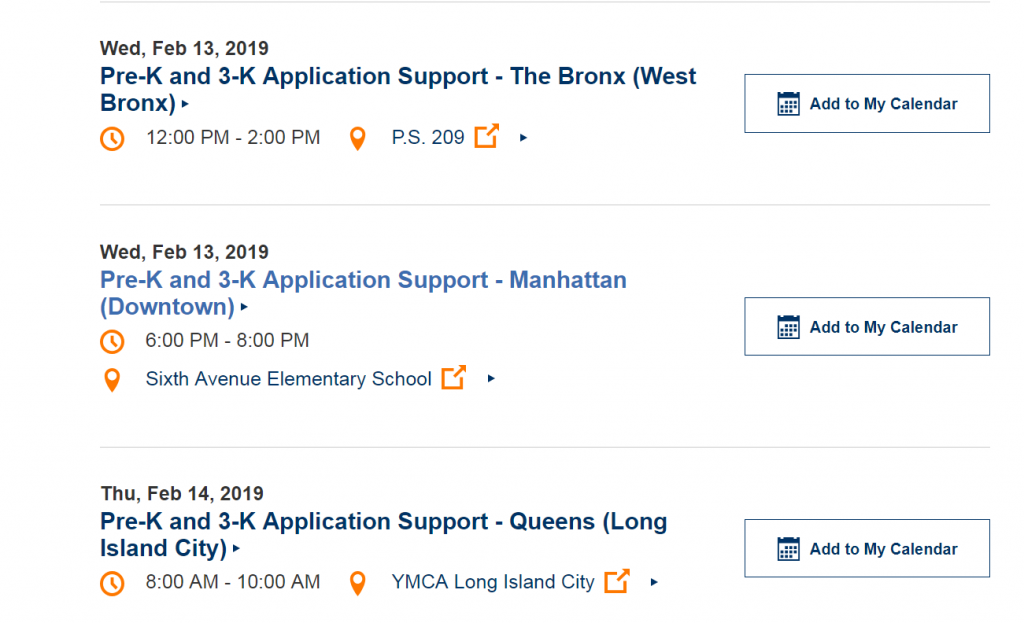Click the clock icon beside 6:00 PM - 8:00 PM
Screen dimensions: 1024x623
pos(112,341)
